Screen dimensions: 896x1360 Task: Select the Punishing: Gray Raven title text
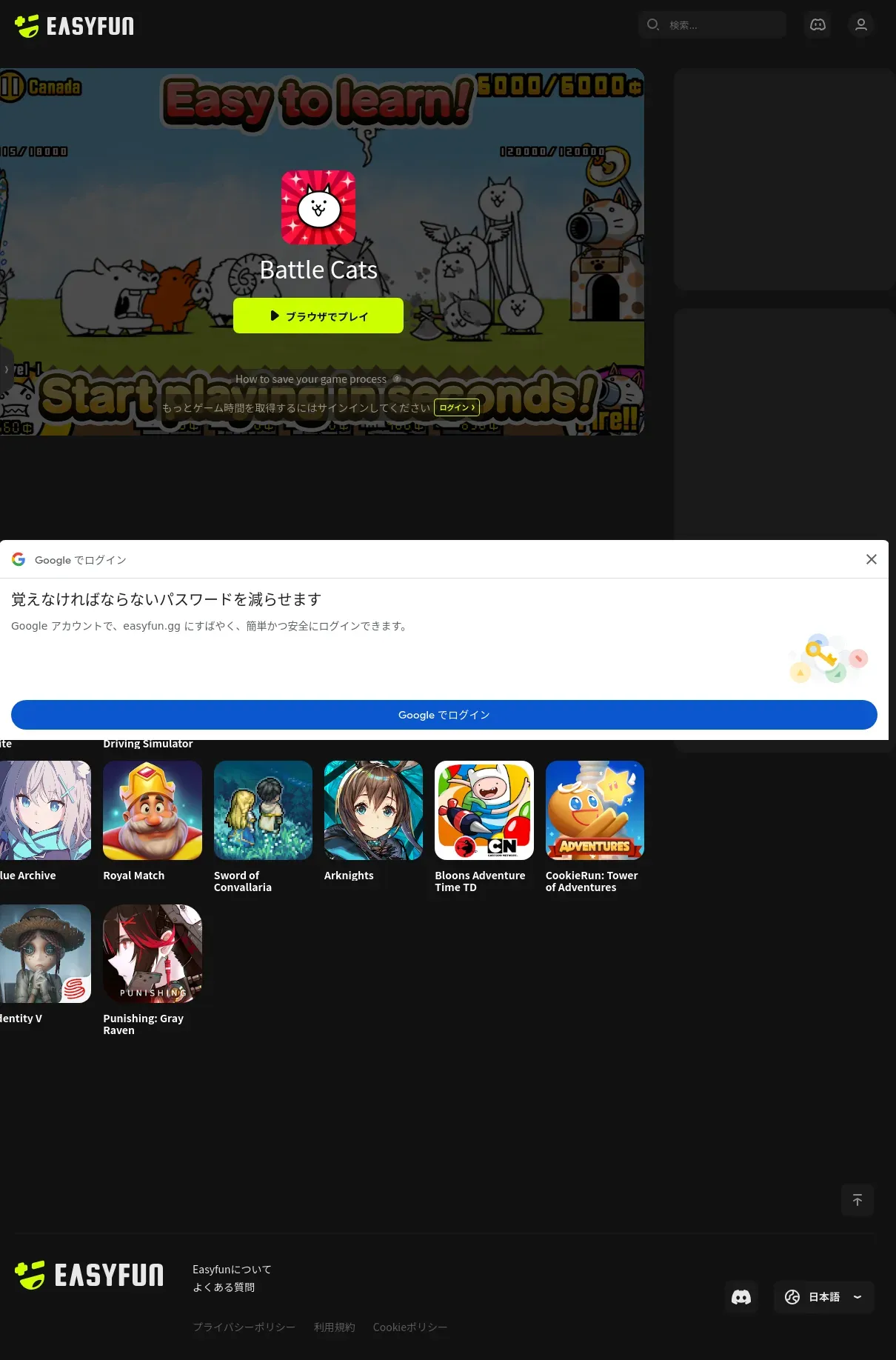pyautogui.click(x=144, y=1024)
